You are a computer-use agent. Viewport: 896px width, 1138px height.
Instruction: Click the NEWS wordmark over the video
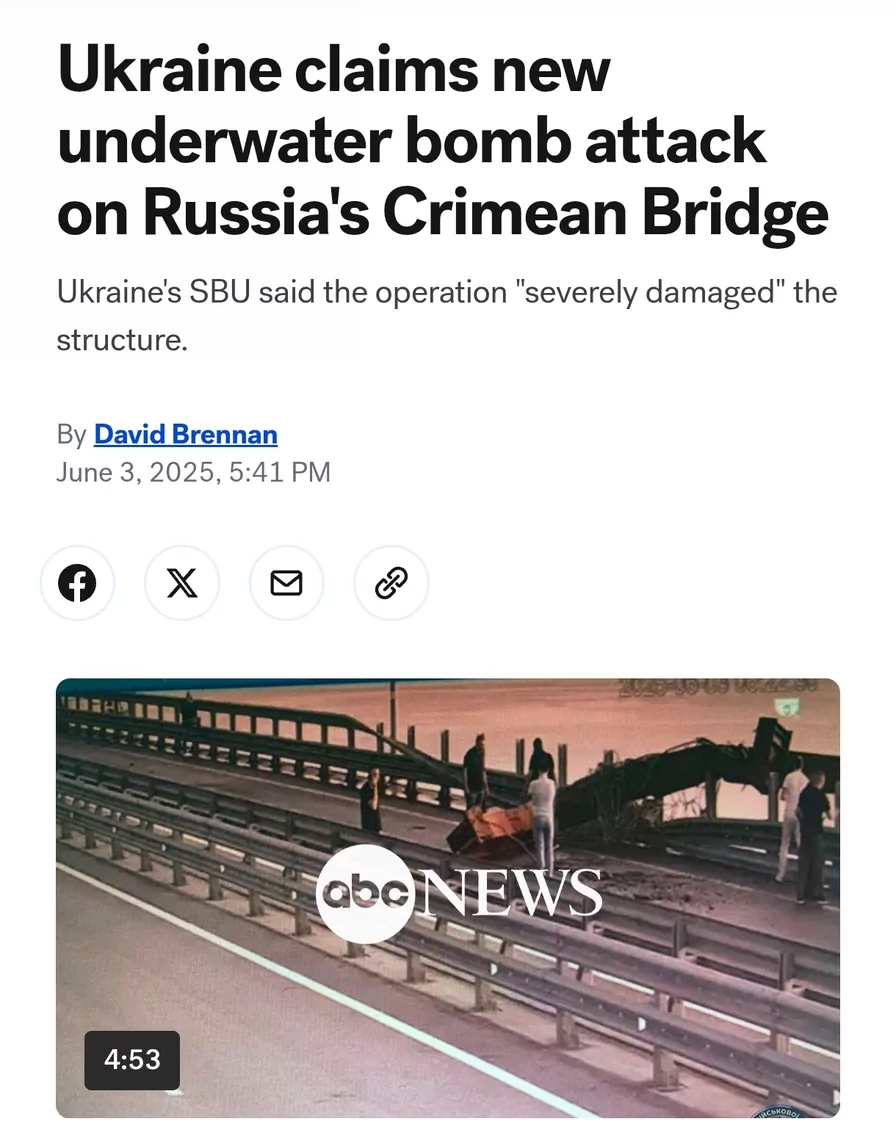(x=510, y=893)
